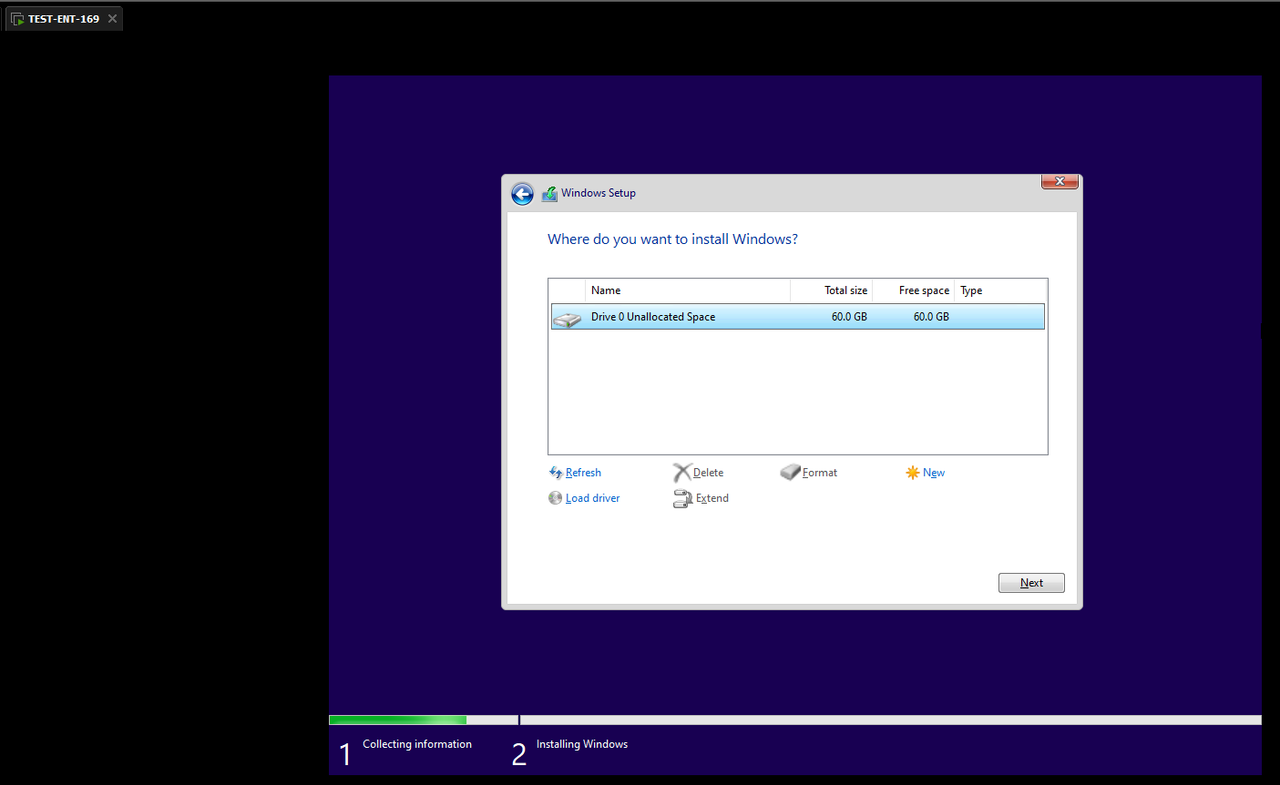
Task: Click the 60.0 GB free space value
Action: point(931,317)
